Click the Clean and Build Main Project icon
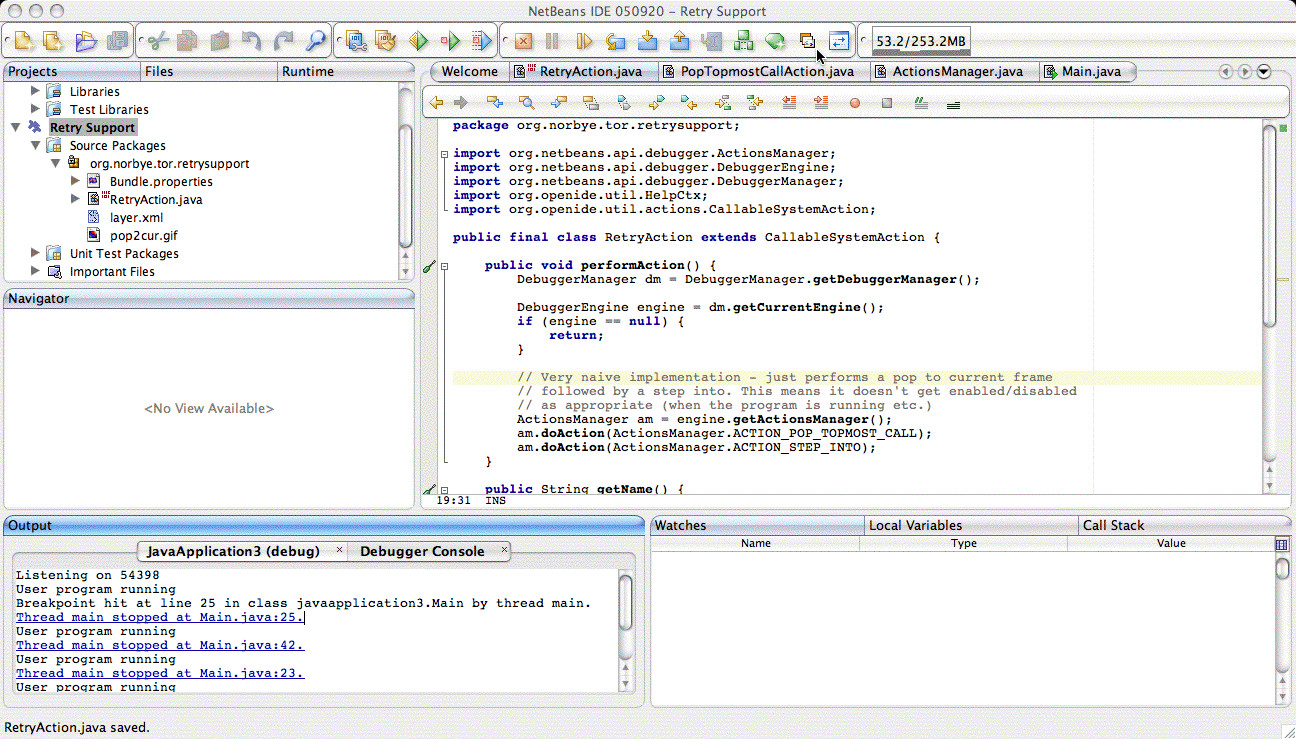Screen dimensions: 1296x739 [386, 41]
